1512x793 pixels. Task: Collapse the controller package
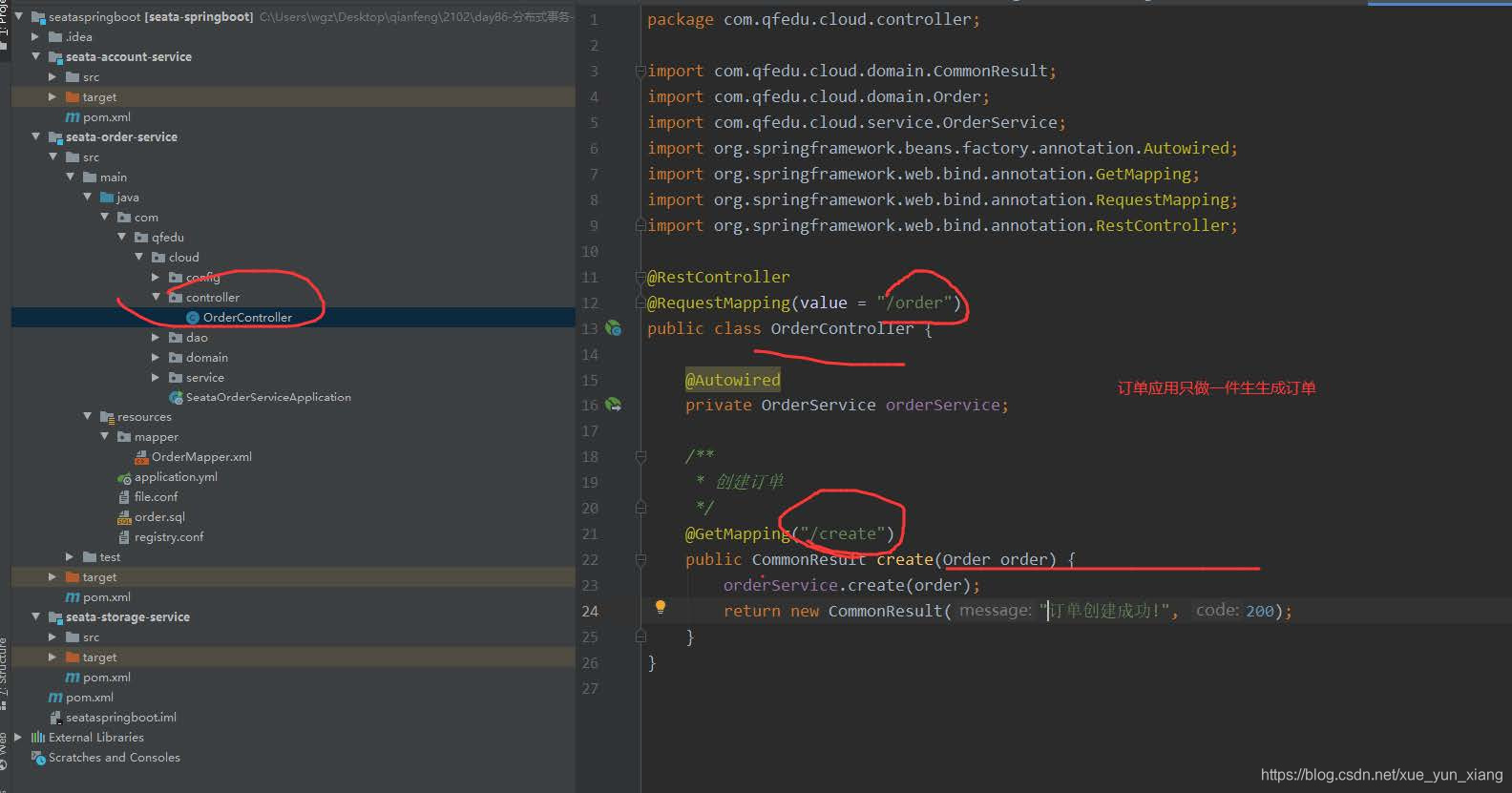pyautogui.click(x=156, y=298)
